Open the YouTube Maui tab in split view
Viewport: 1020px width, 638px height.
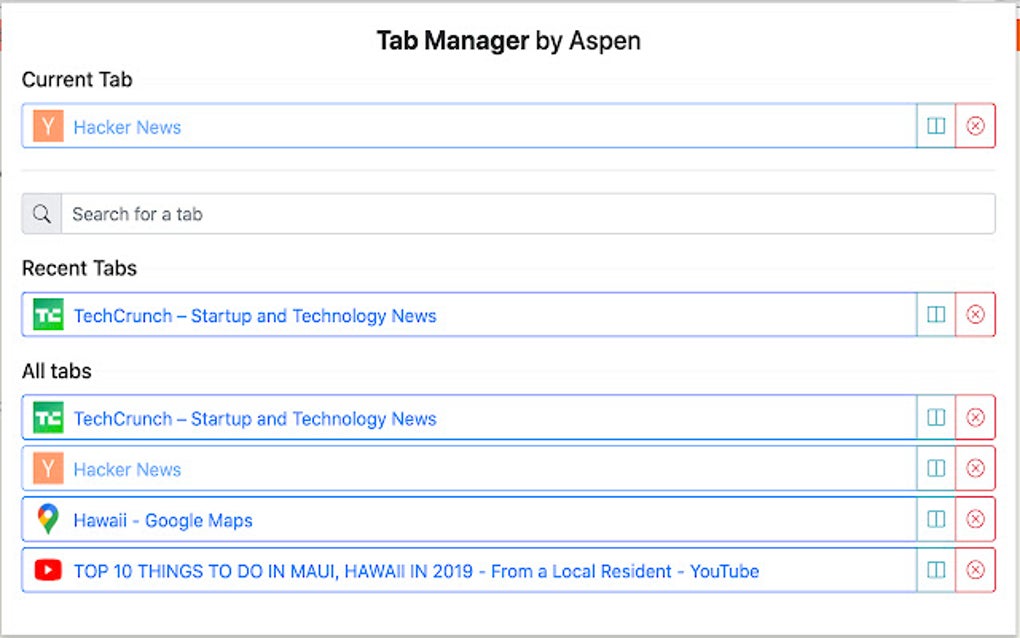(935, 570)
